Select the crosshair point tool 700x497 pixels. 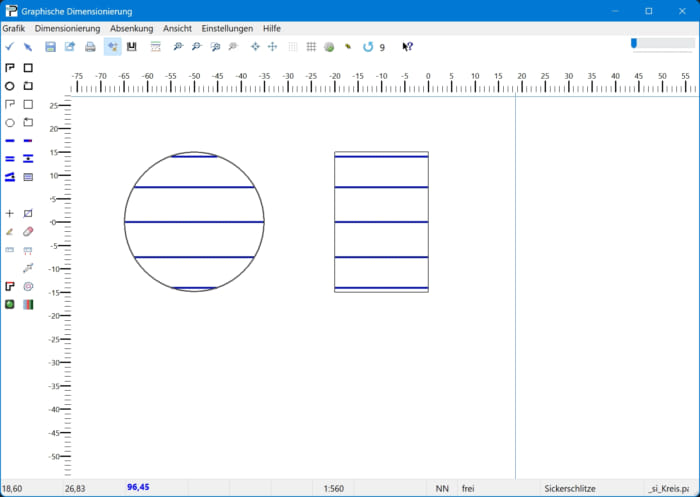[10, 213]
